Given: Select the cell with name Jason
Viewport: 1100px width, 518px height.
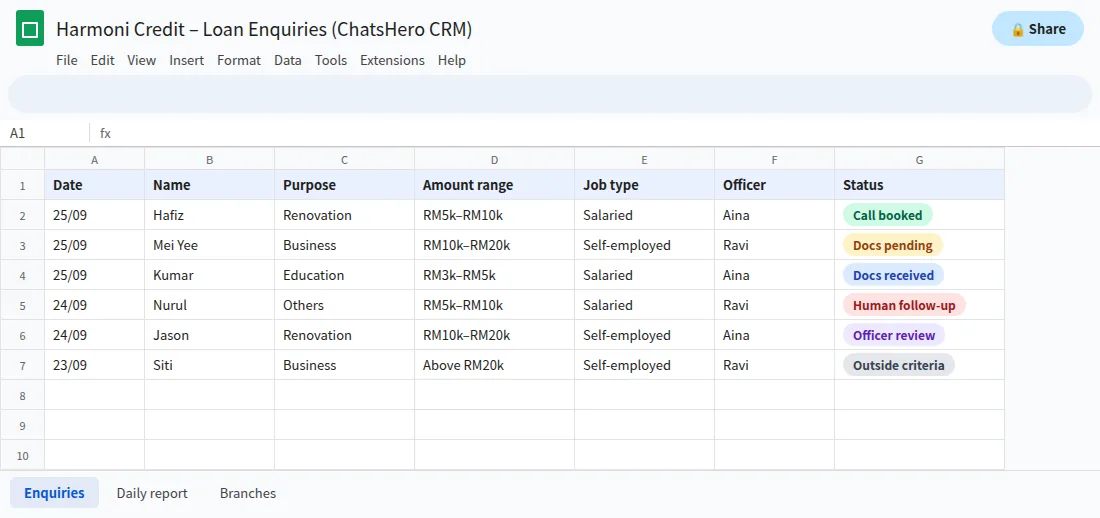Looking at the screenshot, I should (x=210, y=335).
